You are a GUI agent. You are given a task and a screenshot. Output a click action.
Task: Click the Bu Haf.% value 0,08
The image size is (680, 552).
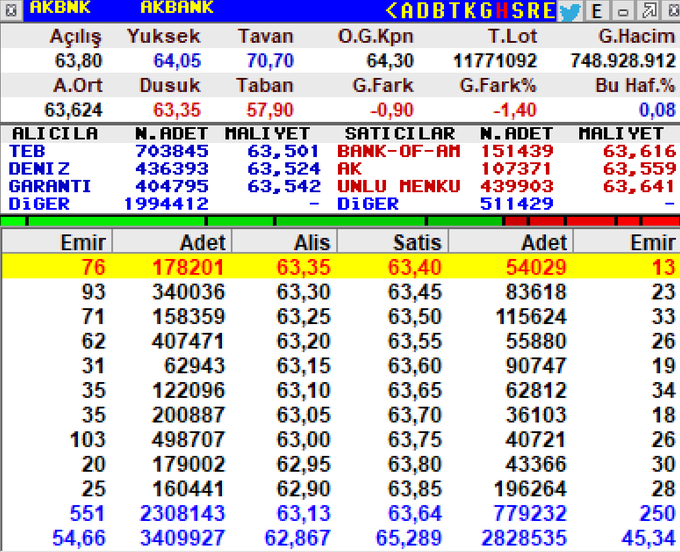pos(657,110)
